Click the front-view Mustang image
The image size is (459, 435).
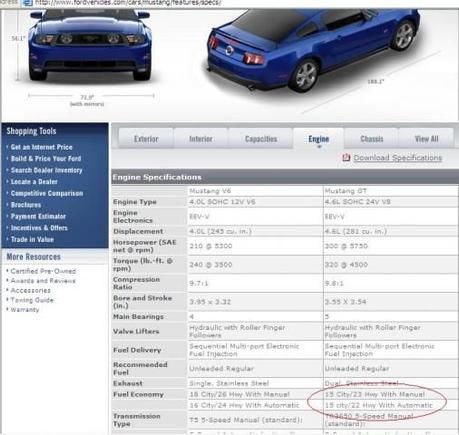90,45
